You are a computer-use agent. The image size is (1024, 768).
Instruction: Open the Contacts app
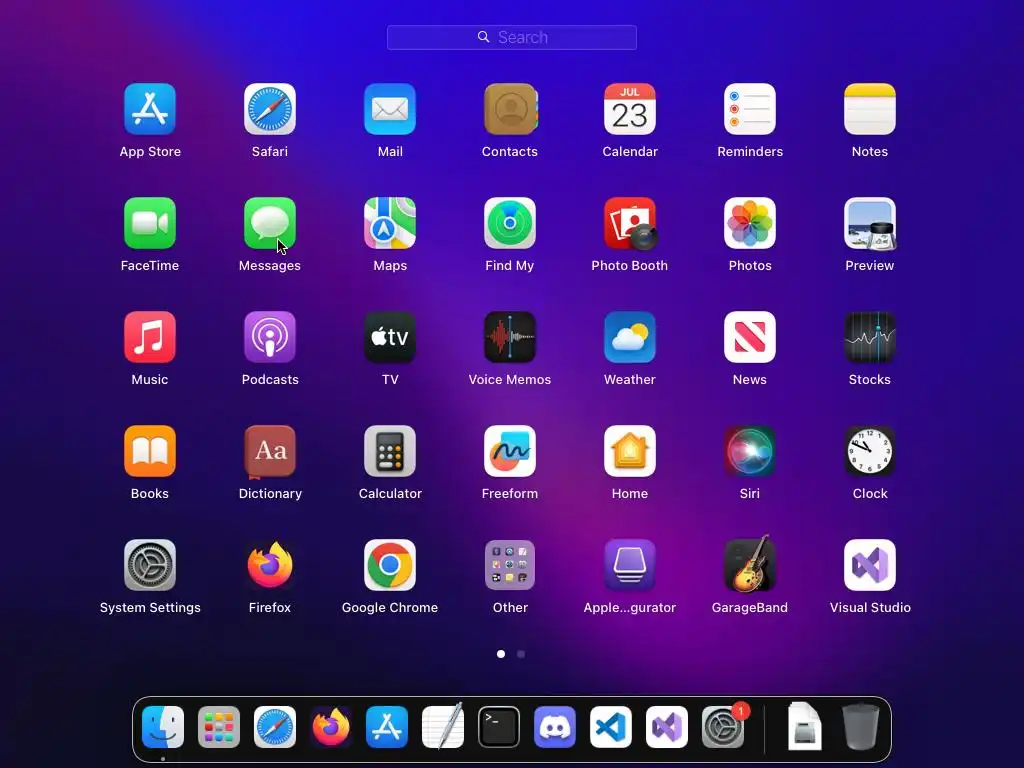[x=510, y=109]
